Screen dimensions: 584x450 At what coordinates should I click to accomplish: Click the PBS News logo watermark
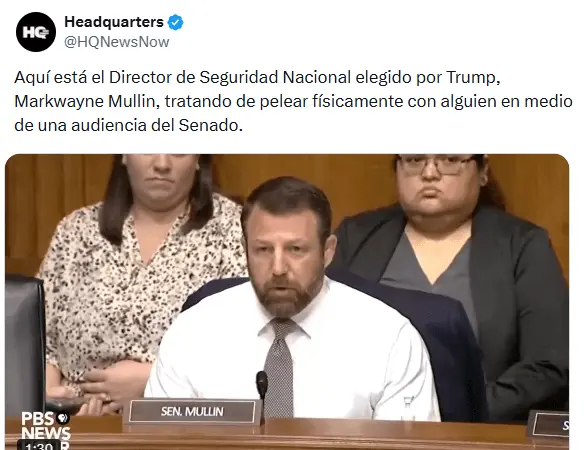[x=45, y=426]
